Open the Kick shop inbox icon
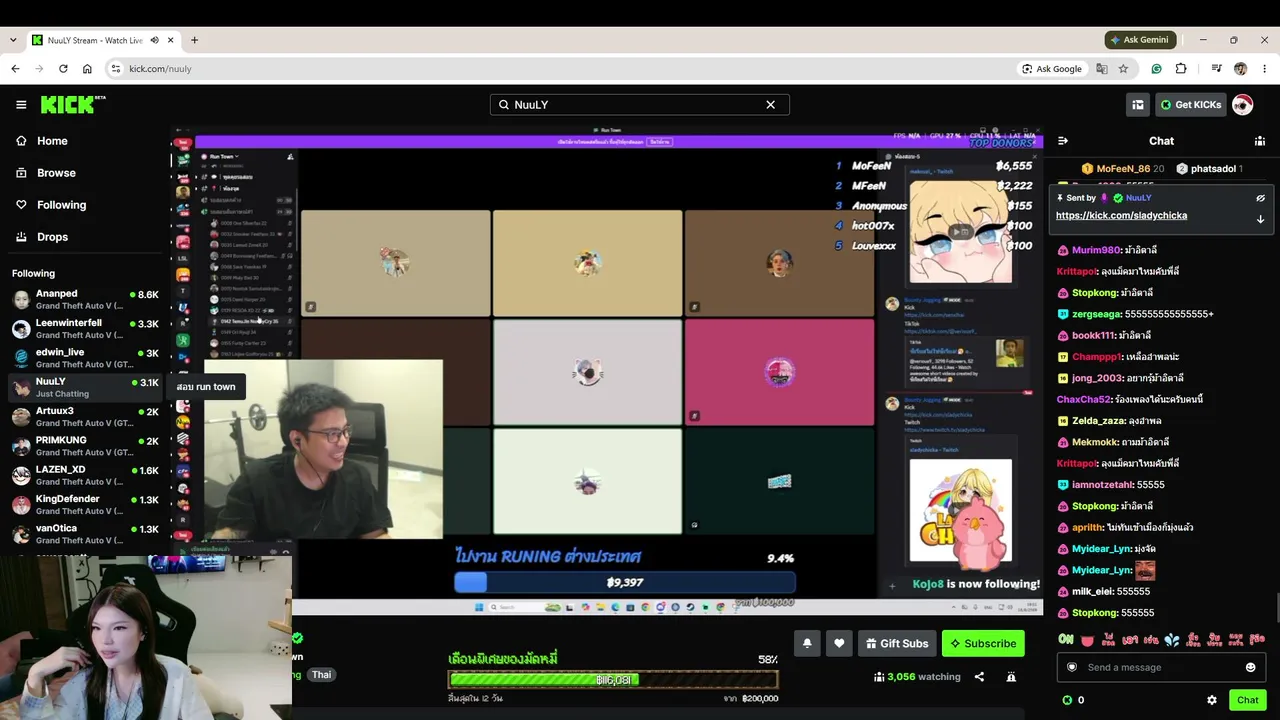This screenshot has width=1280, height=720. coord(1138,104)
